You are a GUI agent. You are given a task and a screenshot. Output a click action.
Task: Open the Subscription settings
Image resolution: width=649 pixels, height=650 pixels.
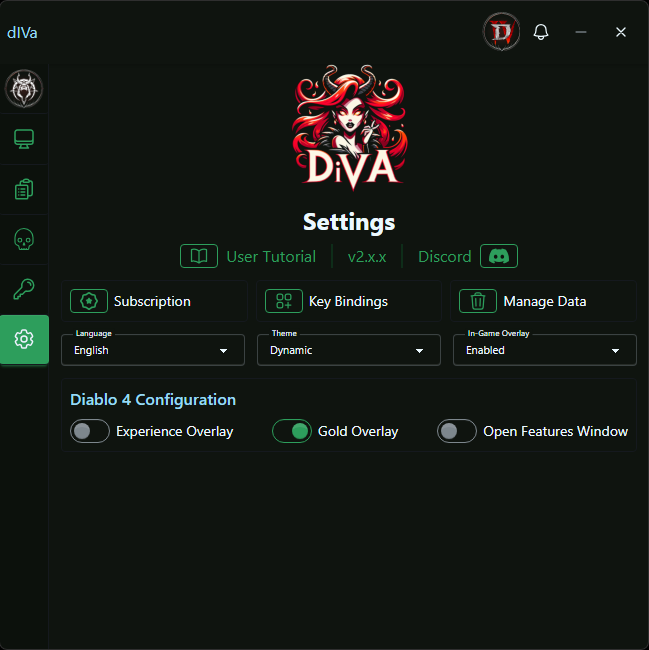tap(154, 301)
